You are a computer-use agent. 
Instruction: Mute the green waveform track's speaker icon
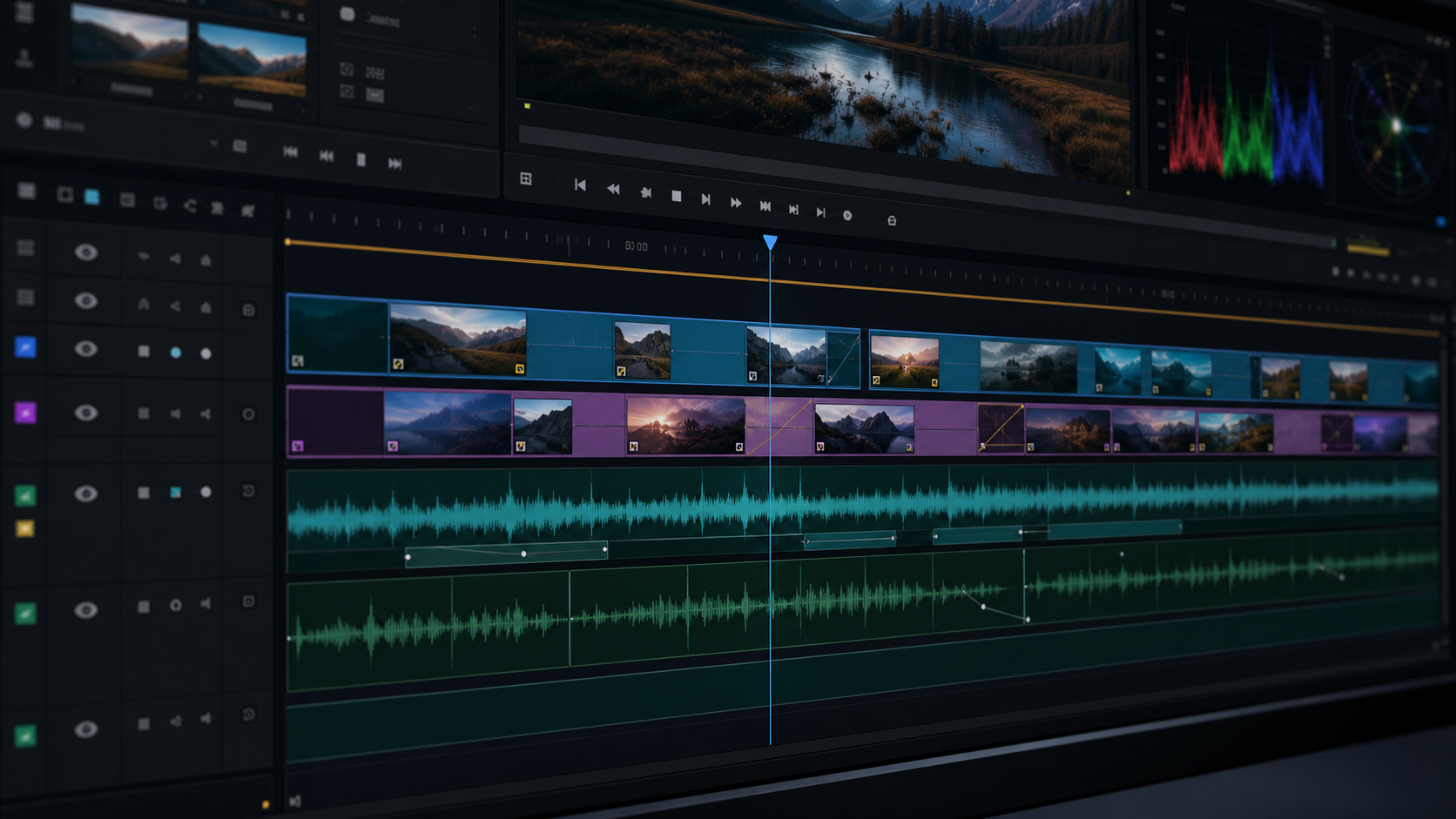(x=206, y=603)
